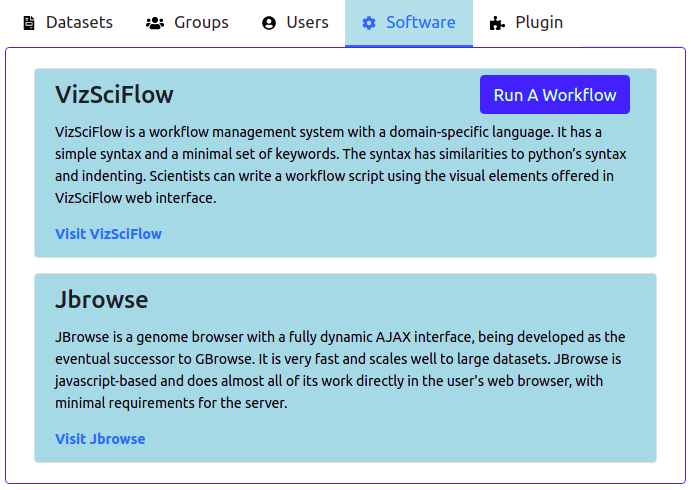This screenshot has height=490, width=691.
Task: Click the VizSciFlow description paragraph
Action: pos(341,165)
